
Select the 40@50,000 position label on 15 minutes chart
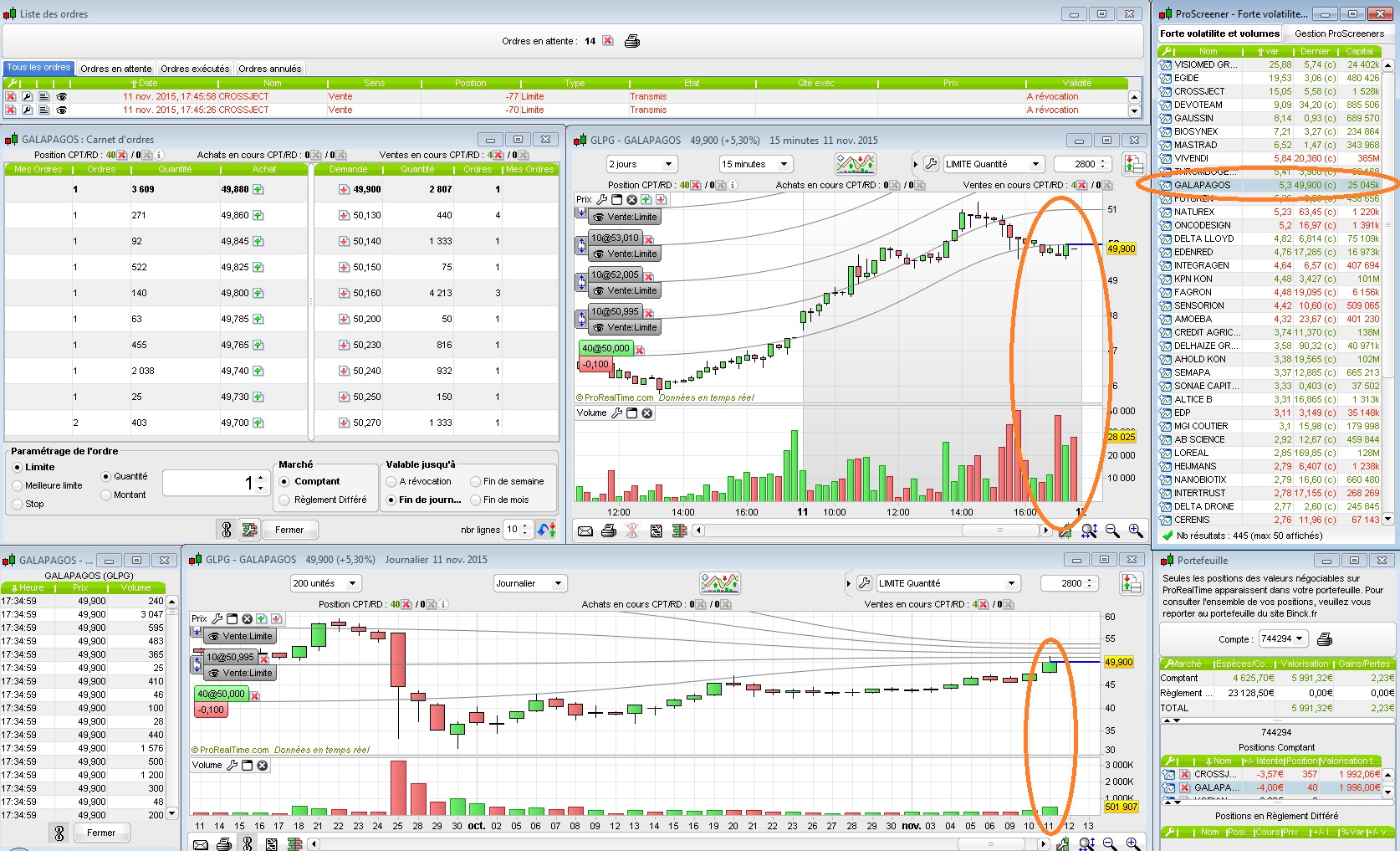click(x=606, y=348)
